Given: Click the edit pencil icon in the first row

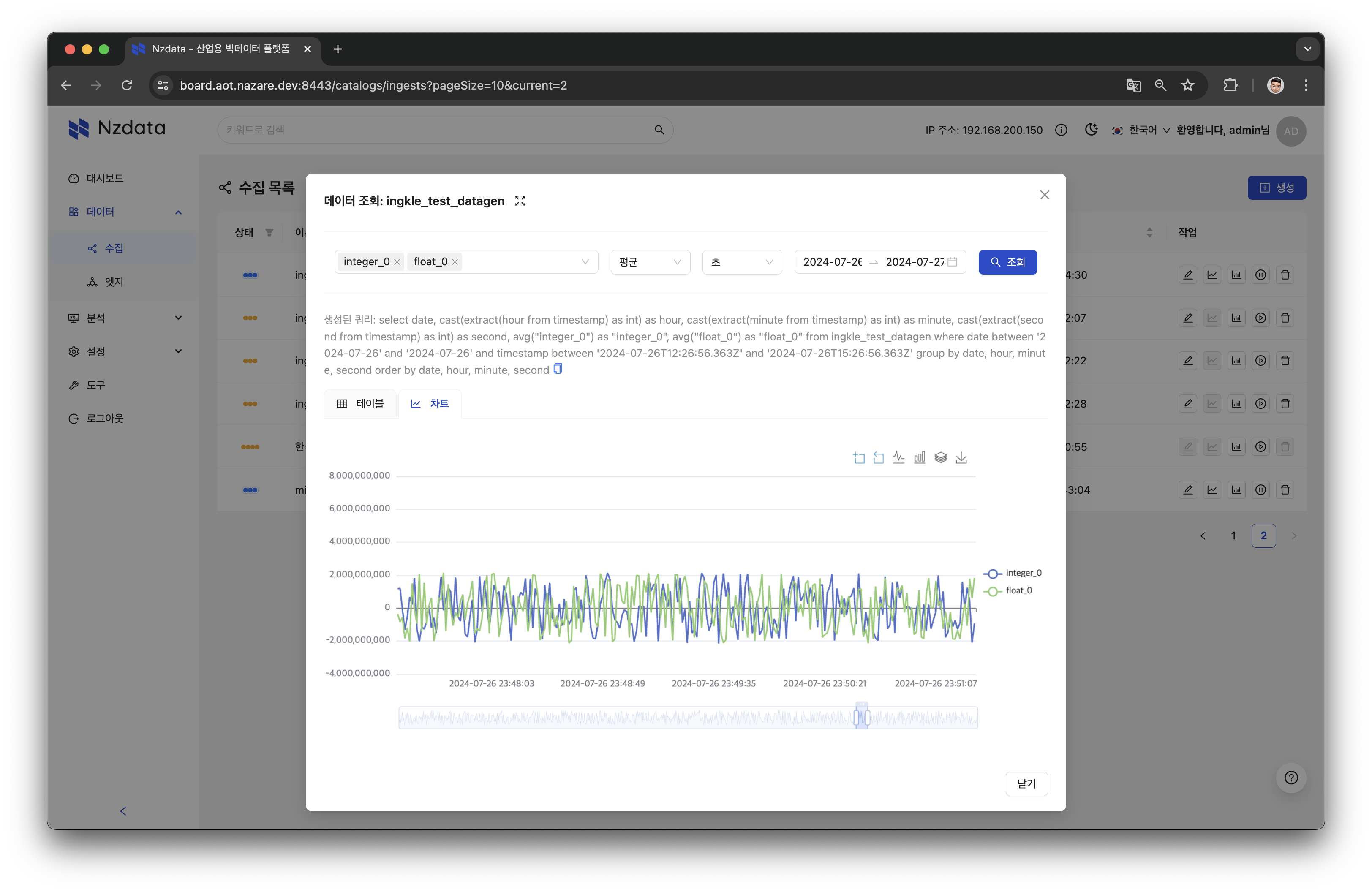Looking at the screenshot, I should [x=1188, y=275].
